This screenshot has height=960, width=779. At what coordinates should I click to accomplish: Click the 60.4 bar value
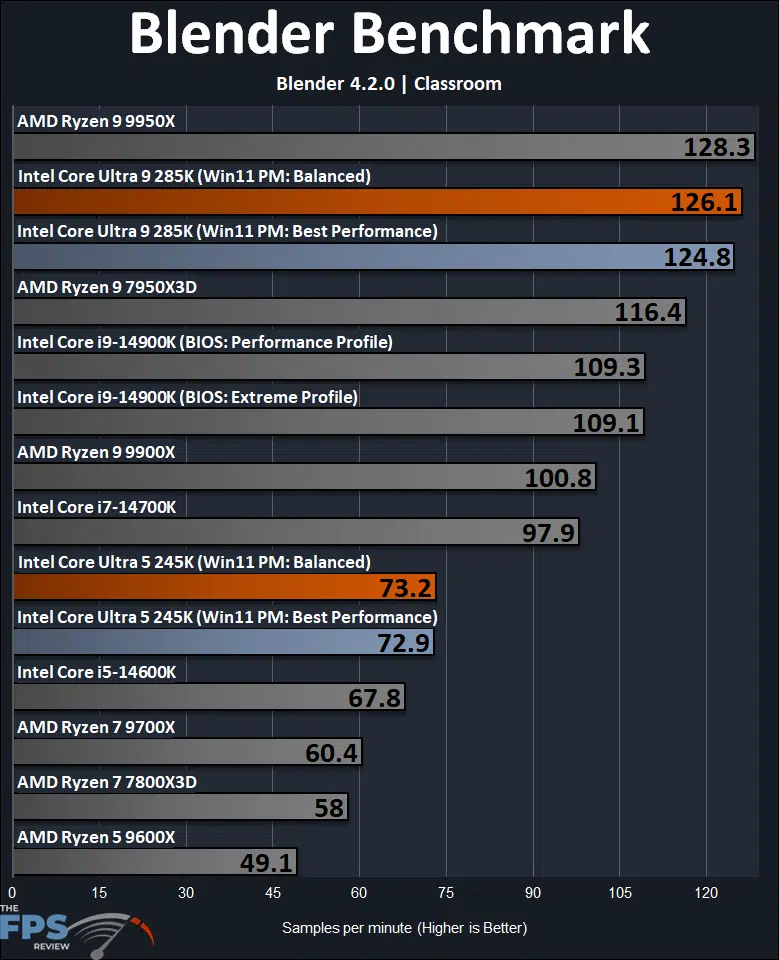tap(331, 753)
